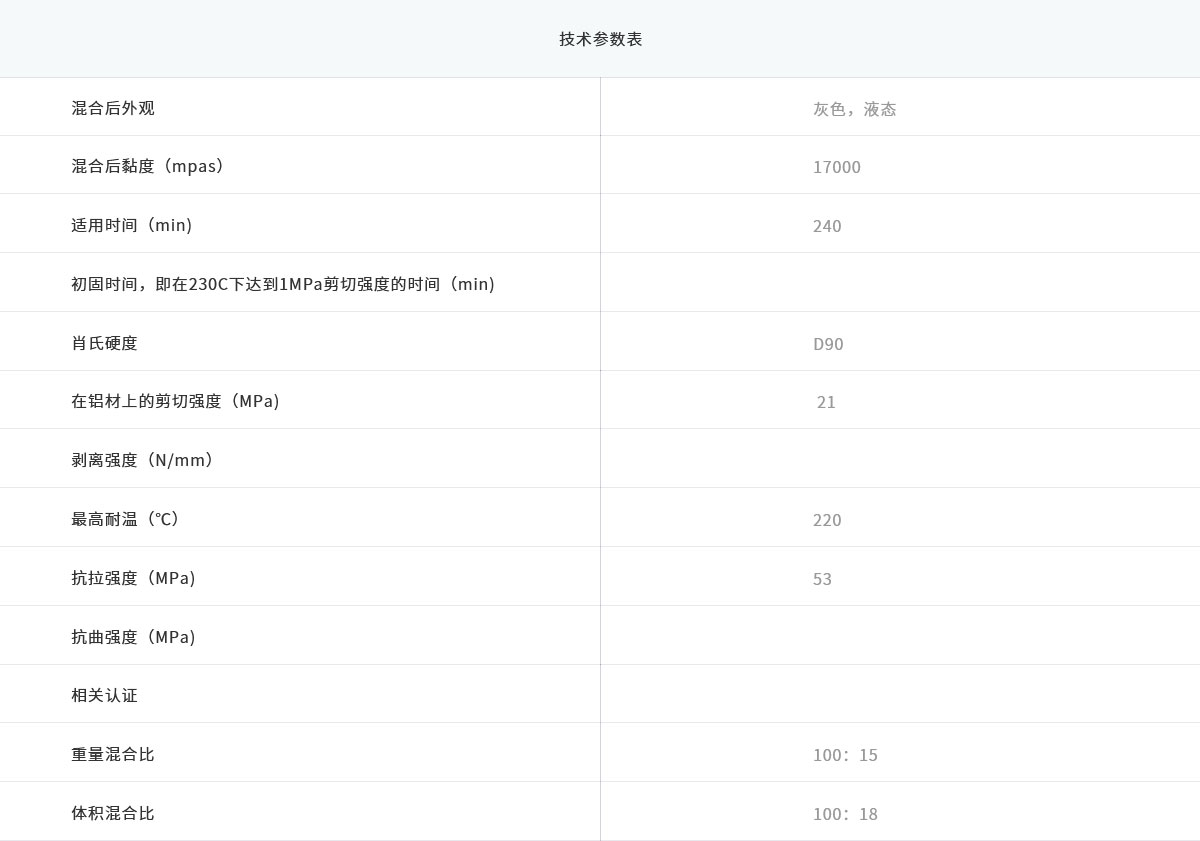Select the 最高耐温（℃）row label
Viewport: 1200px width, 841px height.
[x=124, y=519]
